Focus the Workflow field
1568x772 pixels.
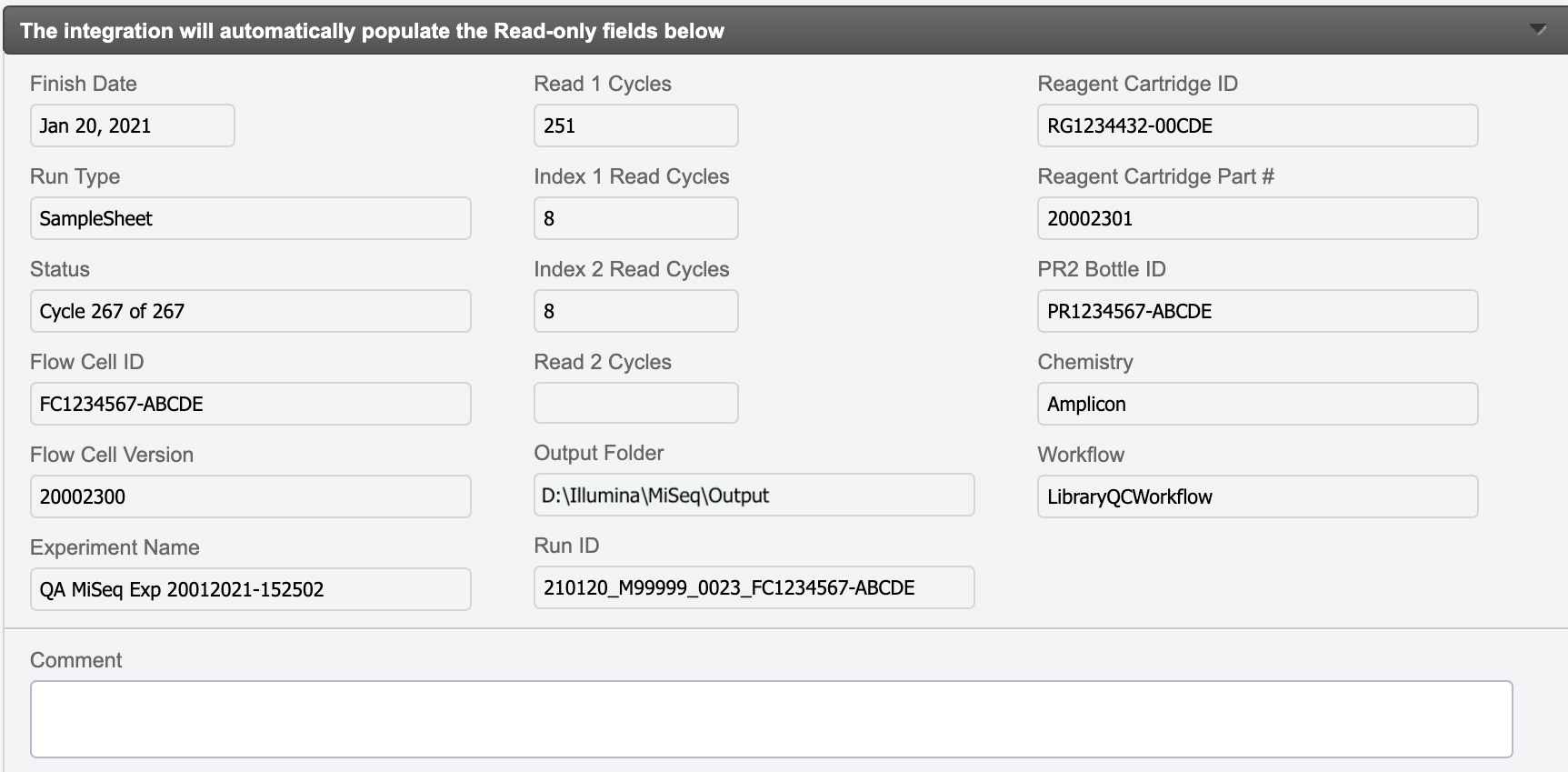pos(1257,496)
